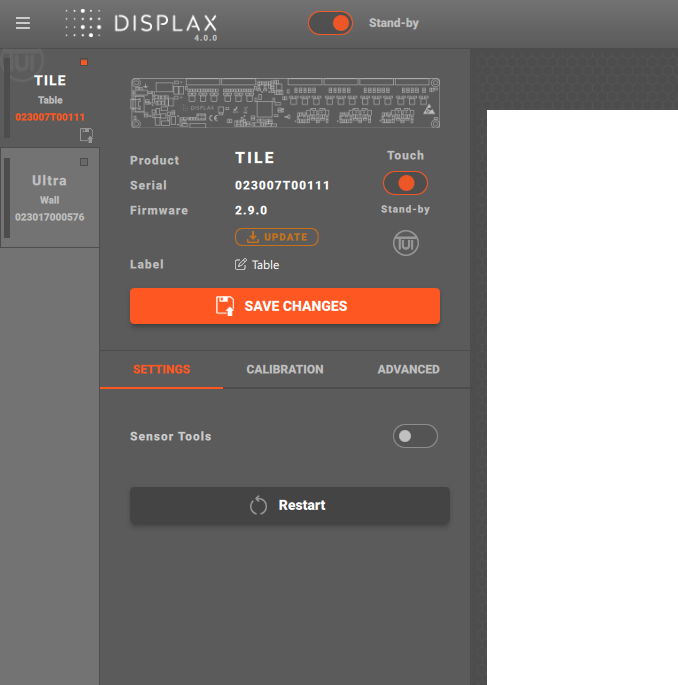The width and height of the screenshot is (678, 685).
Task: Click the orange status square on TILE card
Action: [84, 63]
